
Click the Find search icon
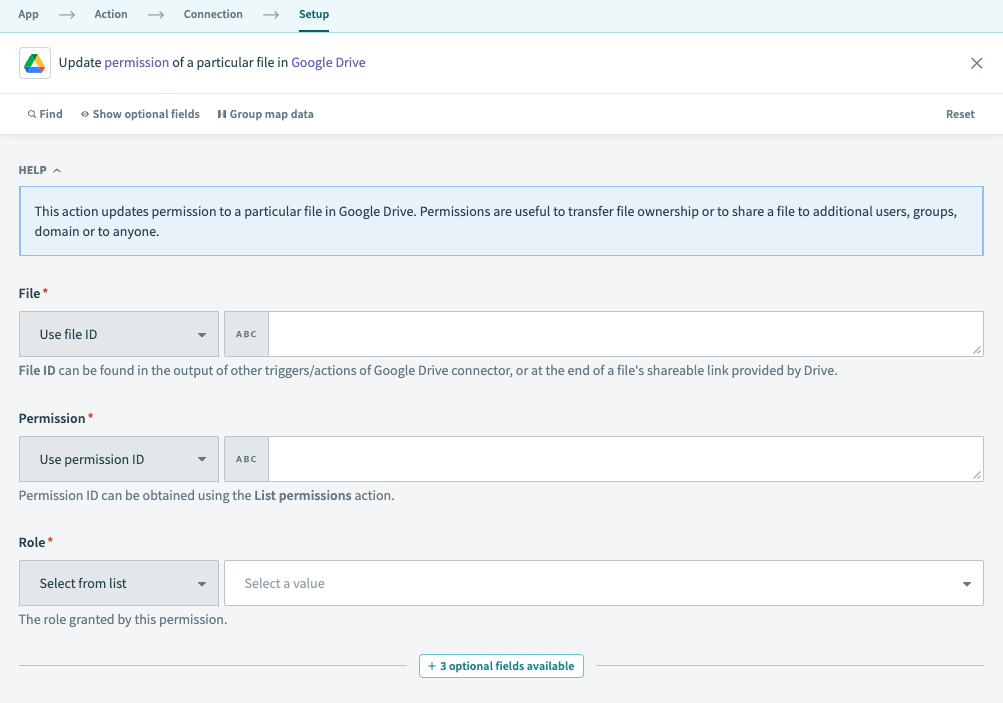pos(32,115)
